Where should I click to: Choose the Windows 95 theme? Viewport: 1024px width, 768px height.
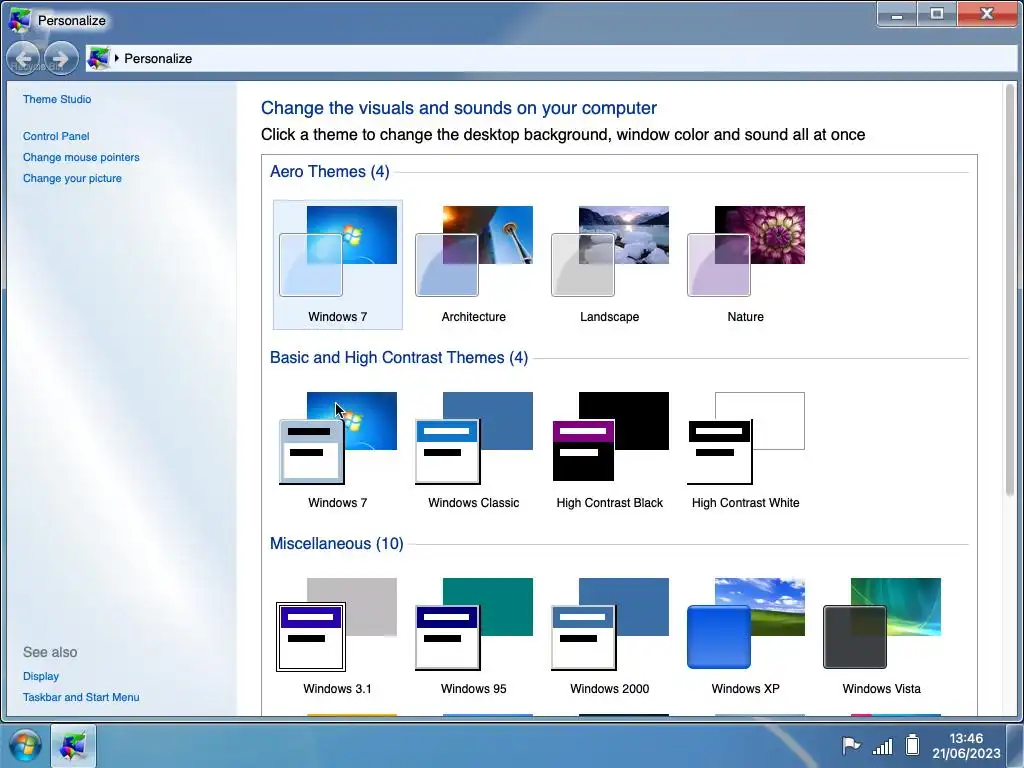(x=473, y=637)
